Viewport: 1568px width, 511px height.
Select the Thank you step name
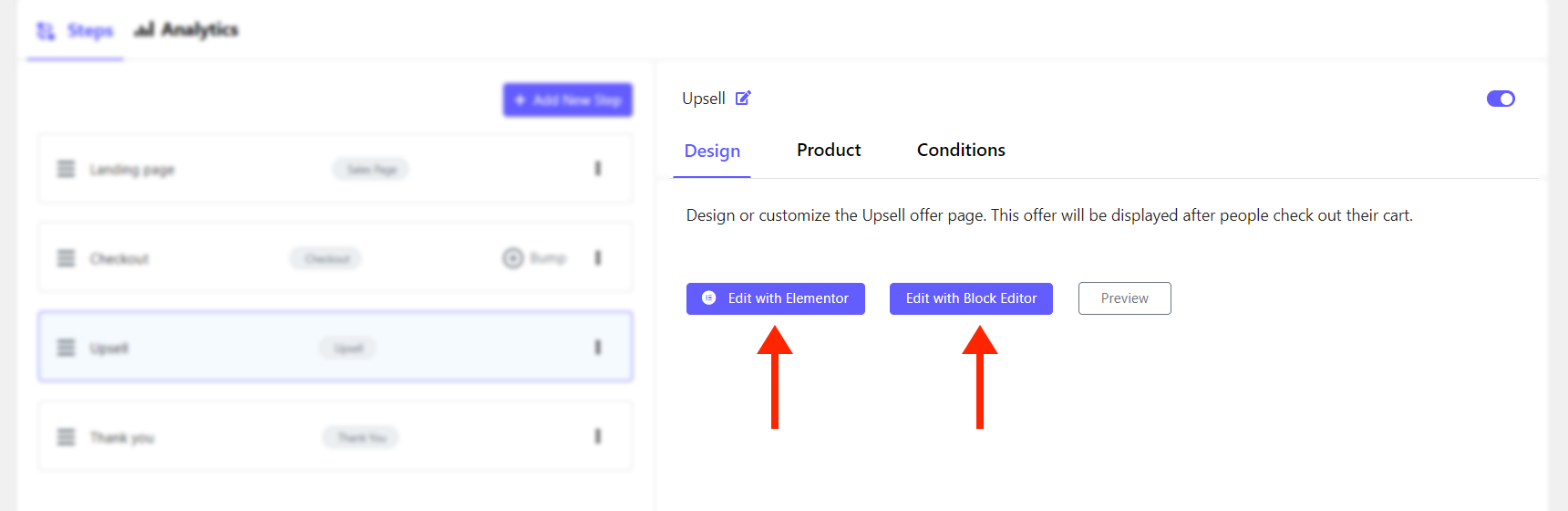tap(122, 438)
